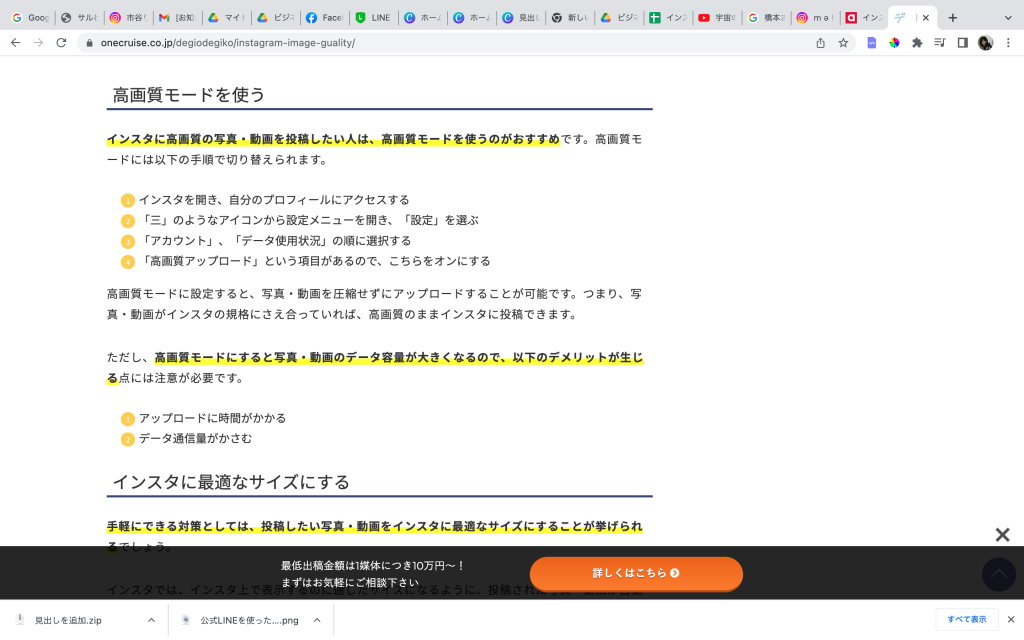Close the bottom promotion banner
The height and width of the screenshot is (640, 1024).
(x=1002, y=535)
